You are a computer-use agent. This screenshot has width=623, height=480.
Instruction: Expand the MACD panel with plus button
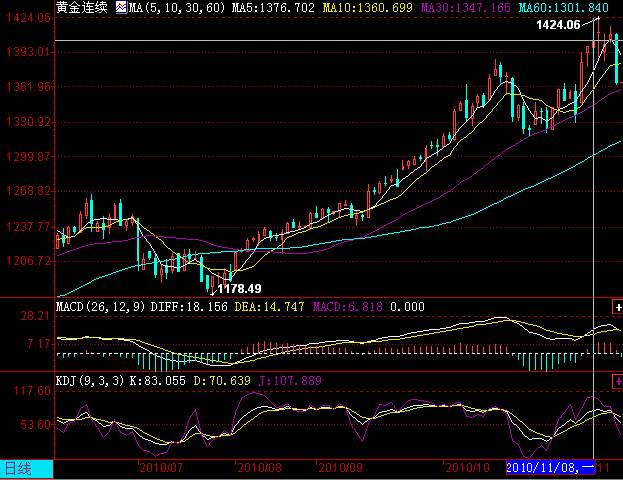(617, 307)
